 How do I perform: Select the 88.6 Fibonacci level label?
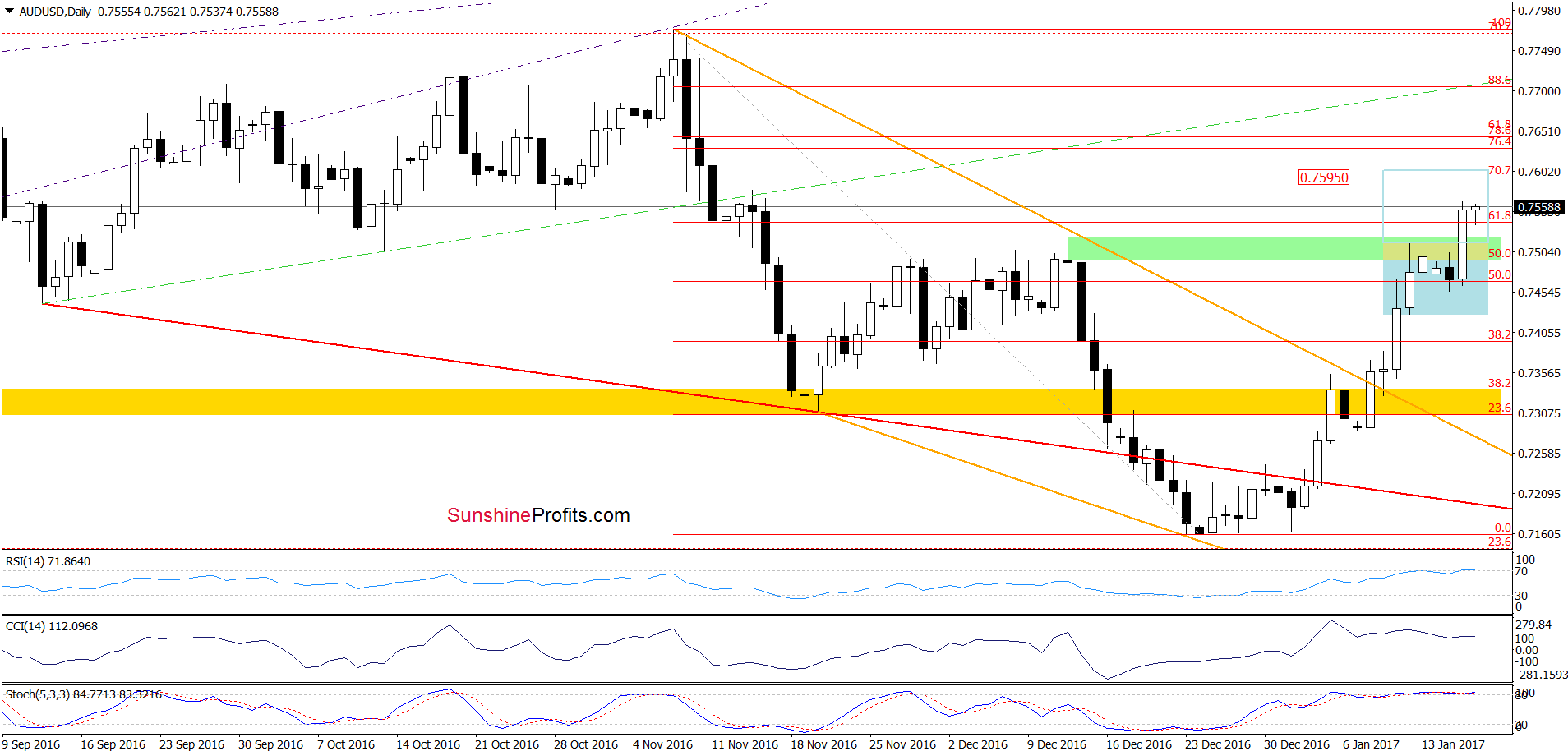[1499, 80]
